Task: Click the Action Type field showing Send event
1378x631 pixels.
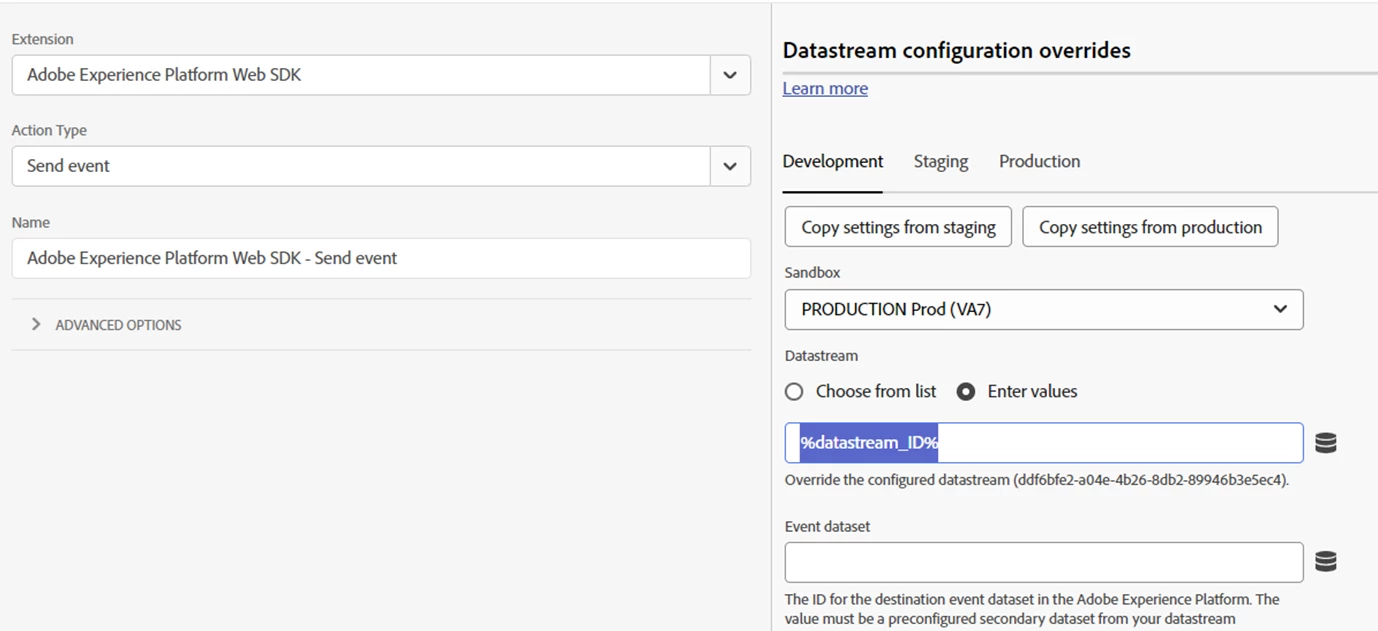Action: pyautogui.click(x=361, y=166)
